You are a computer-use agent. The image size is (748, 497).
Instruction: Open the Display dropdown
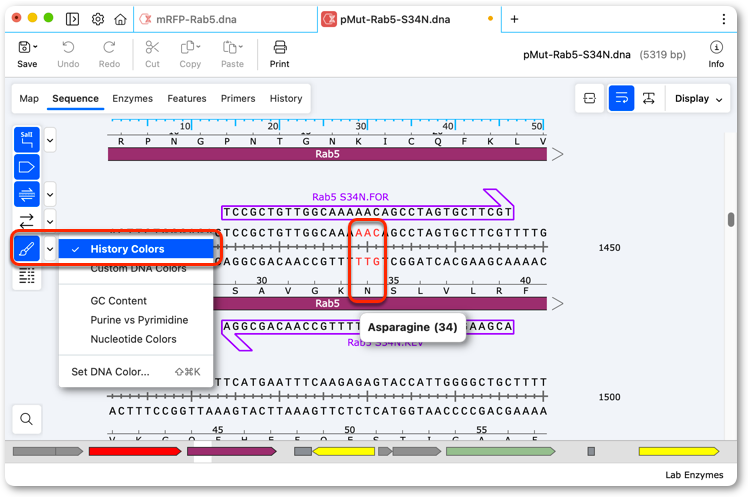tap(698, 99)
